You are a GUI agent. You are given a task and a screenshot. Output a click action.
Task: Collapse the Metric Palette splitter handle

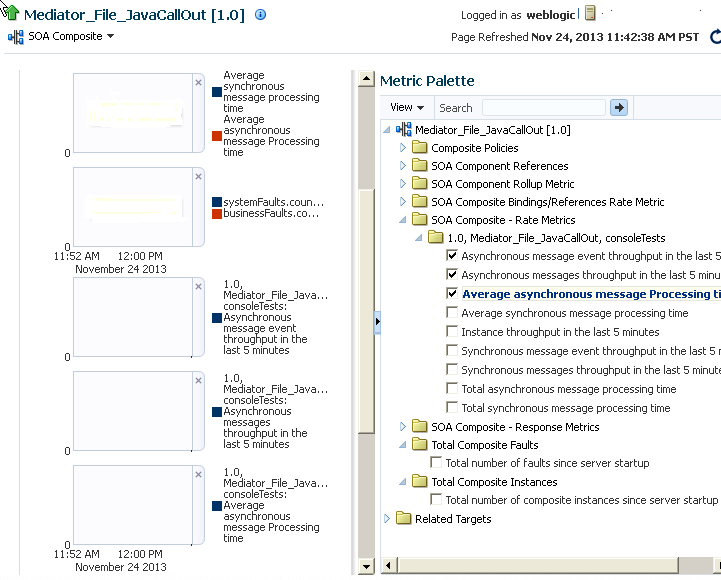[377, 321]
